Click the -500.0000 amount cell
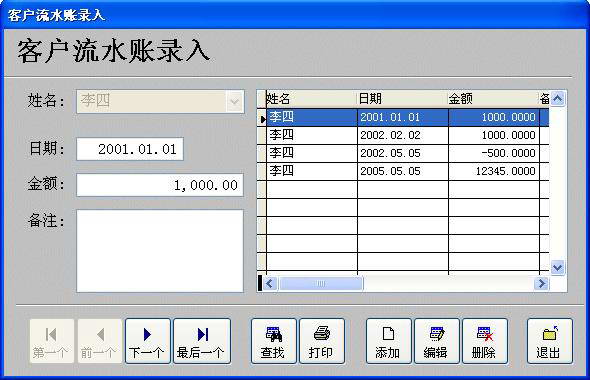 tap(494, 154)
